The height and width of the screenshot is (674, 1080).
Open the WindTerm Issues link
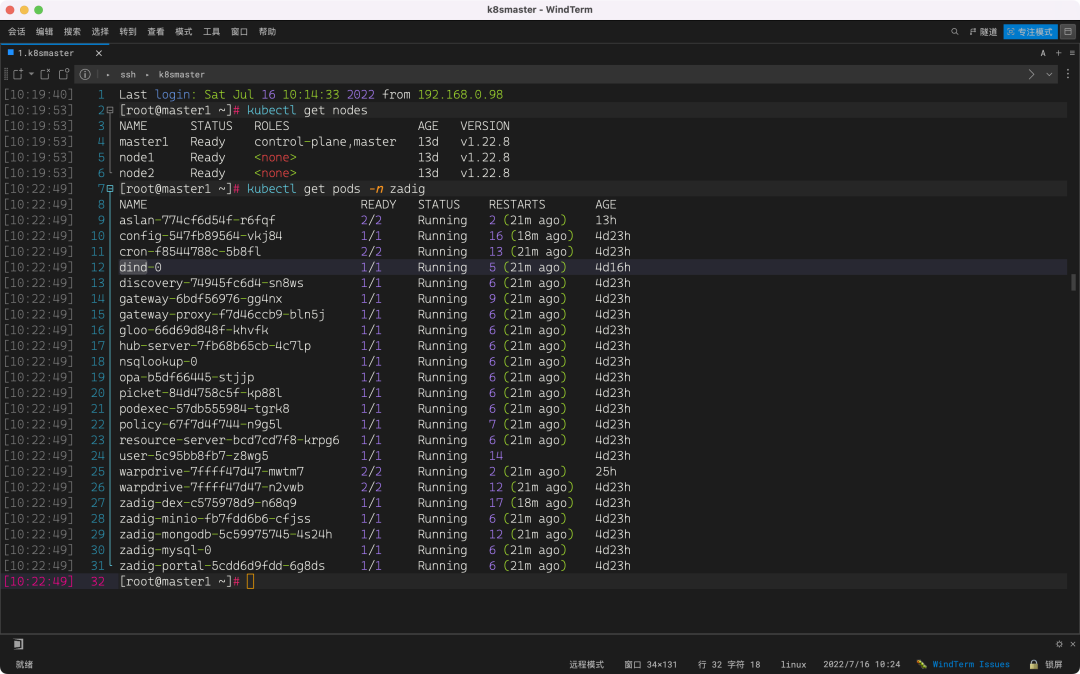971,664
